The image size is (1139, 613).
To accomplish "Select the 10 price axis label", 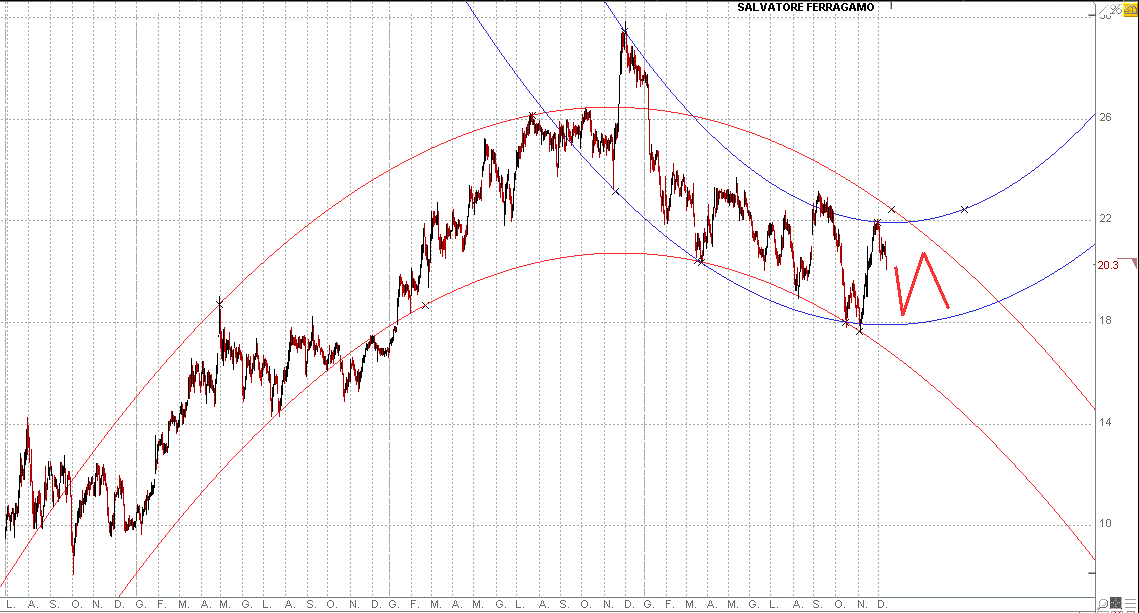I will (x=1105, y=524).
